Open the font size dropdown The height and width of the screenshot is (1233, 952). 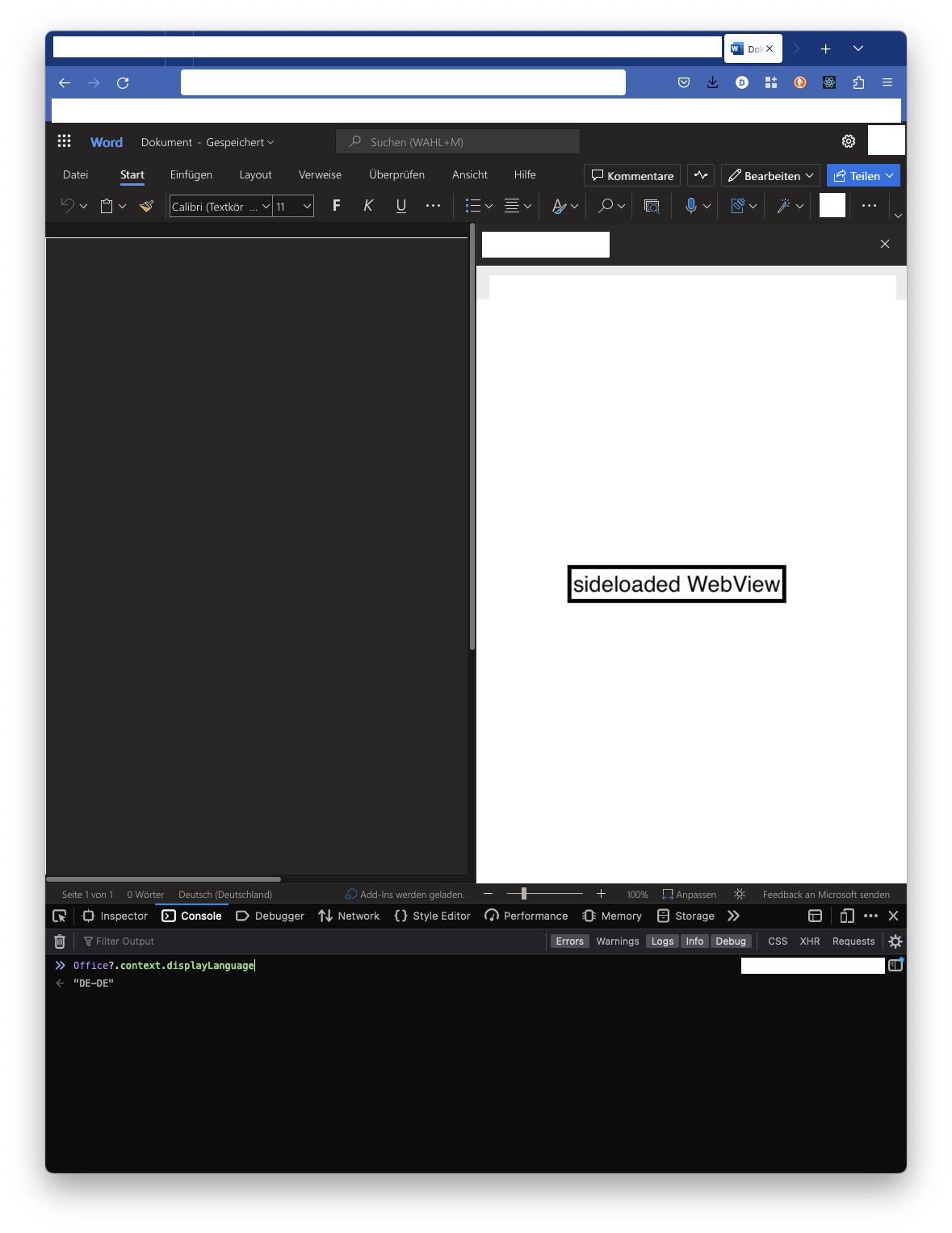coord(306,206)
